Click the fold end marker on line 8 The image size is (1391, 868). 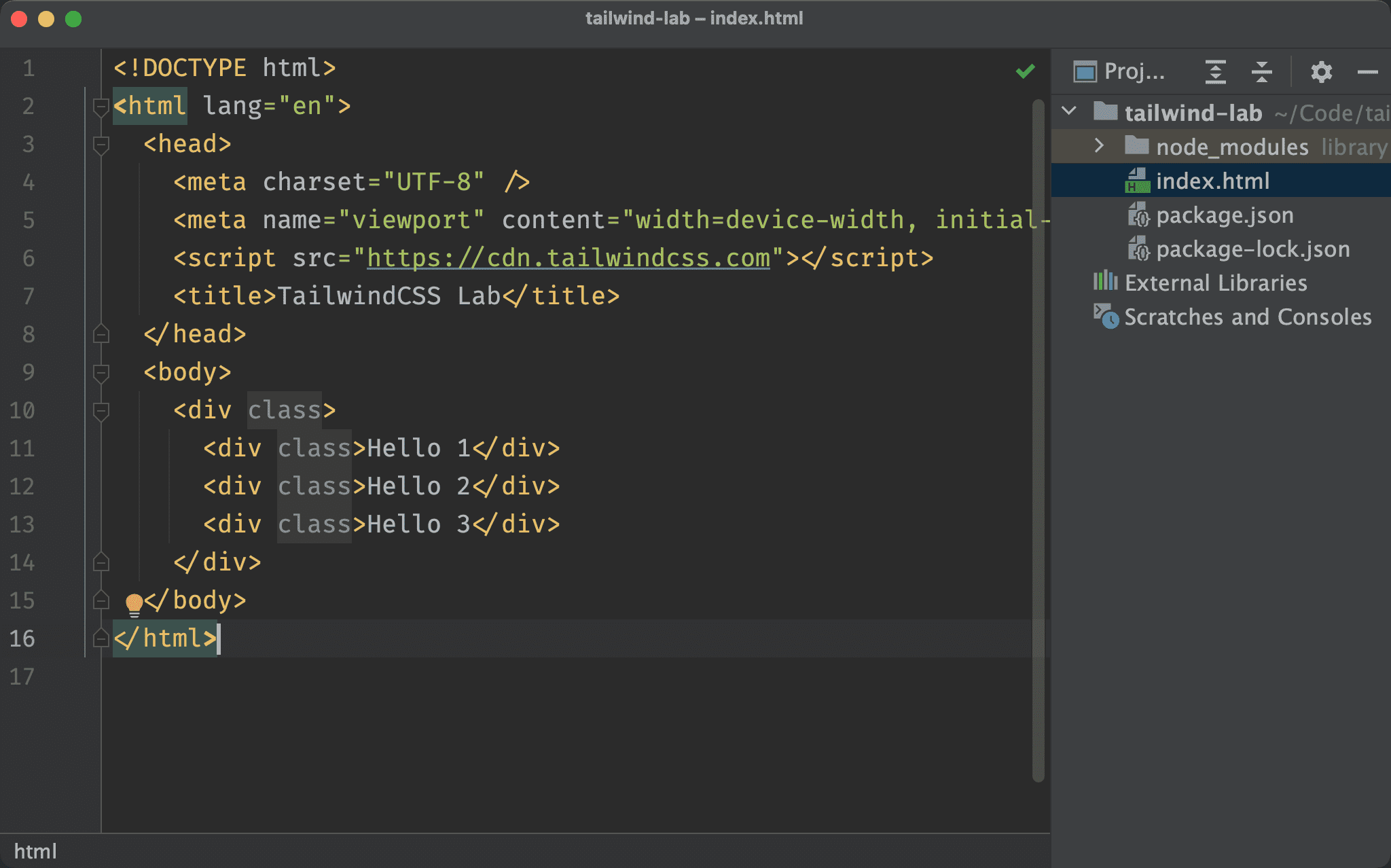(x=101, y=333)
